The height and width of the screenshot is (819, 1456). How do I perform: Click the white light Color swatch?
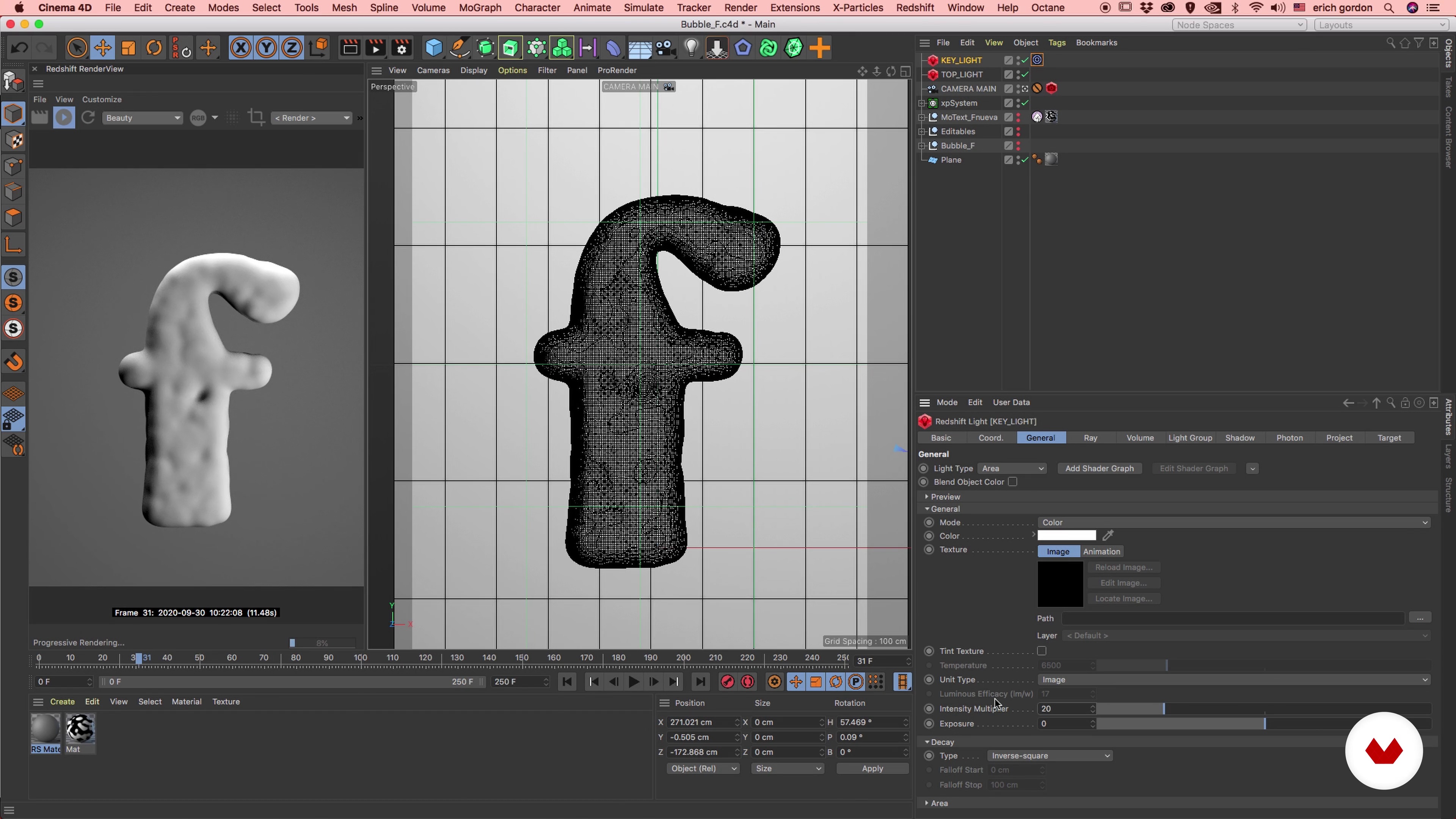pos(1067,535)
